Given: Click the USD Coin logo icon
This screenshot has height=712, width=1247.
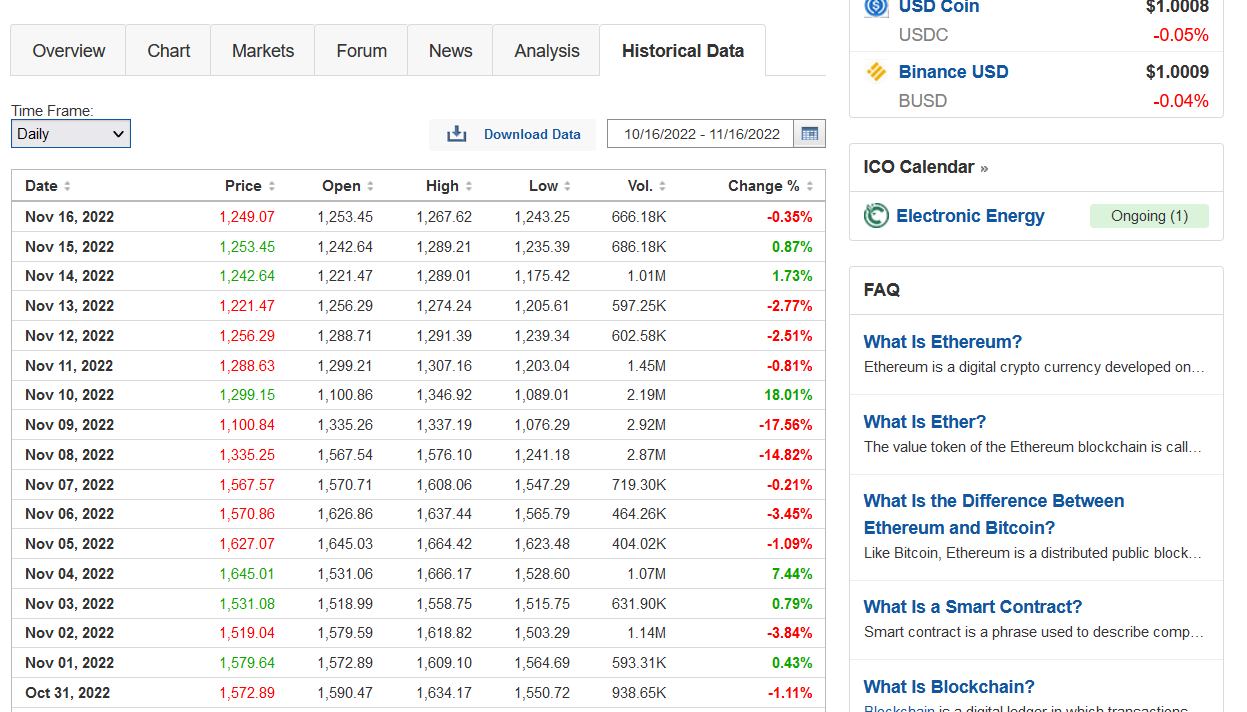Looking at the screenshot, I should click(875, 8).
